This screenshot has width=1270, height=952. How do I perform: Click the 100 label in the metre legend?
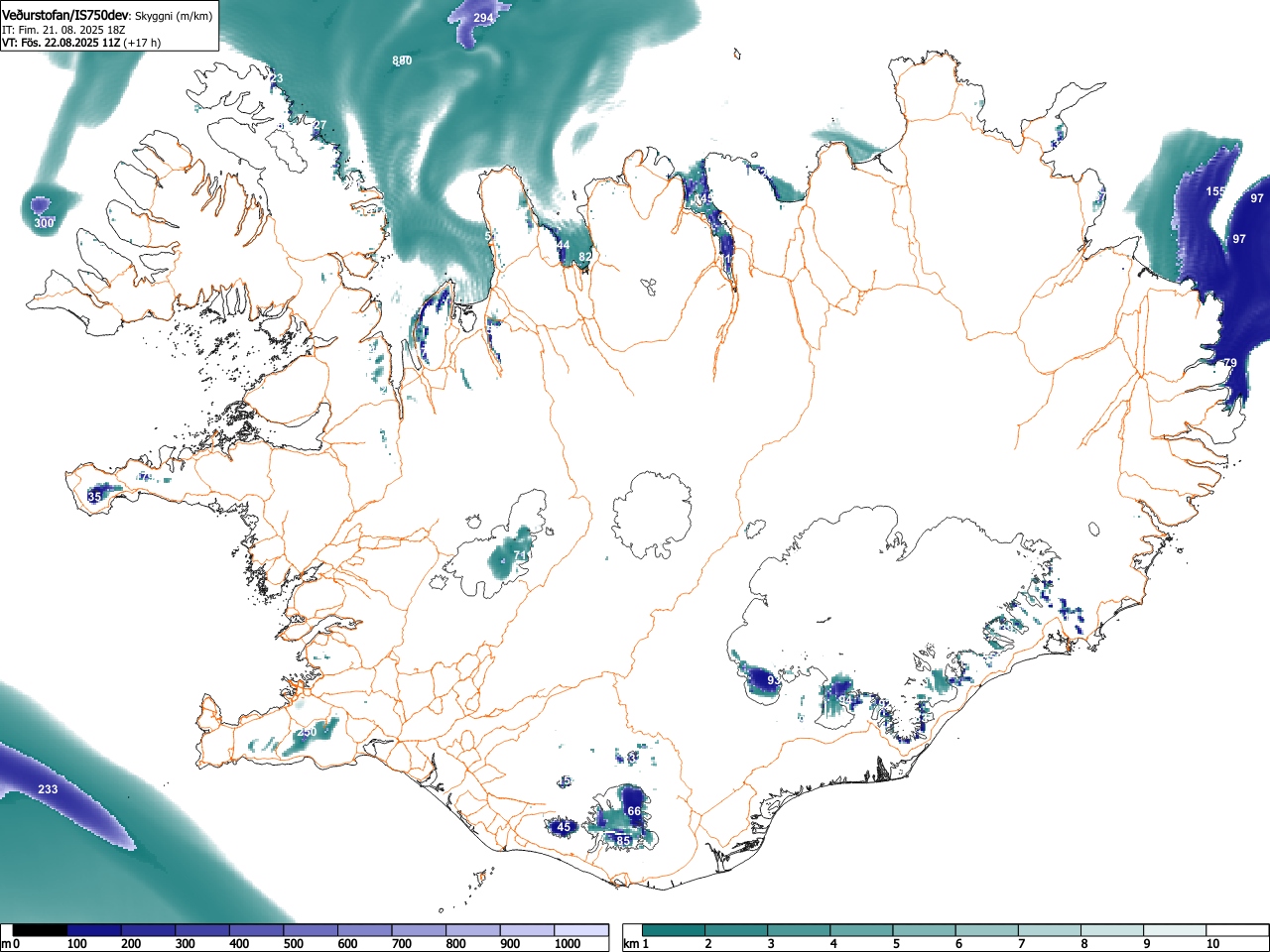pyautogui.click(x=76, y=944)
